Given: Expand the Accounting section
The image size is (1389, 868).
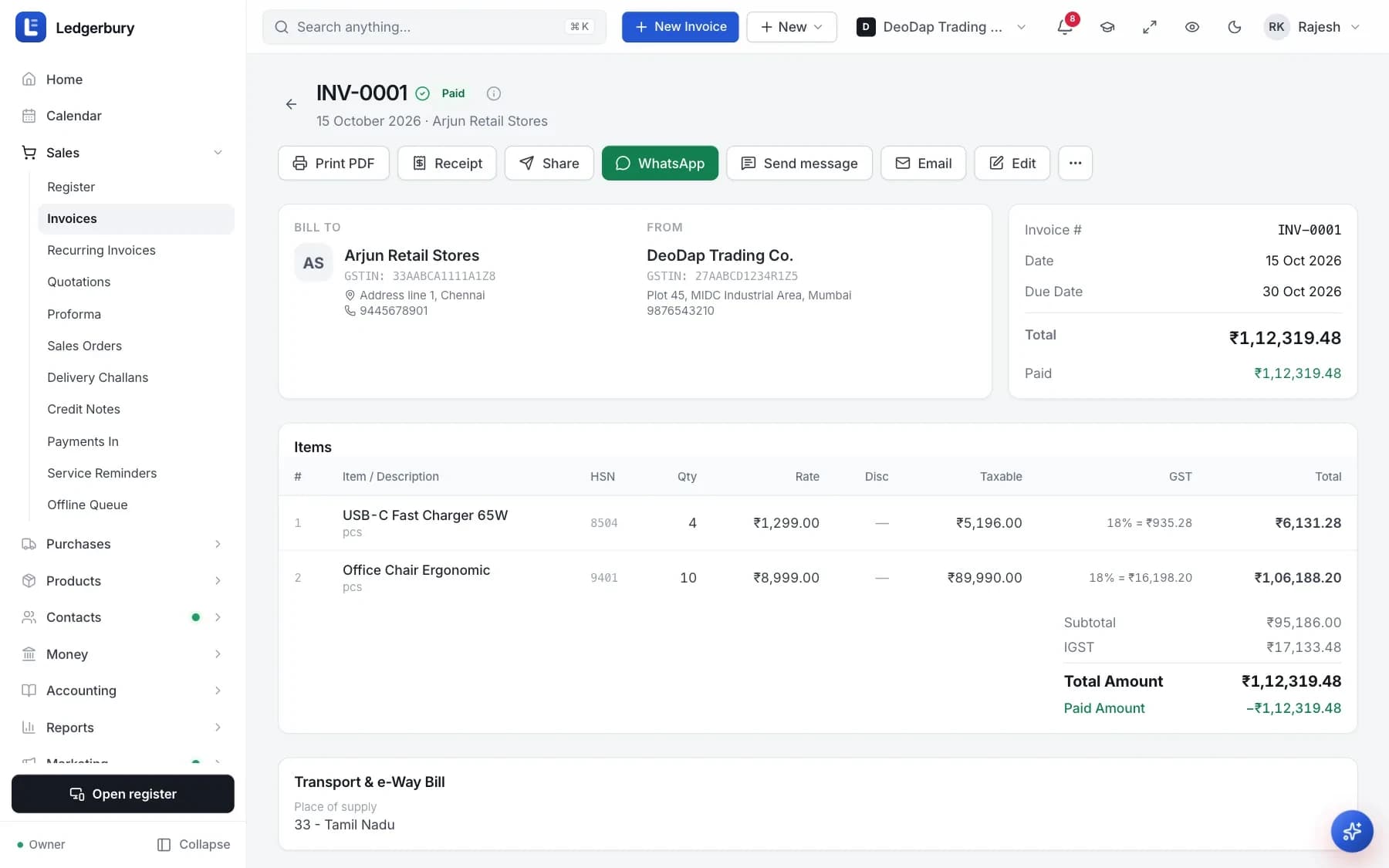Looking at the screenshot, I should (x=123, y=691).
